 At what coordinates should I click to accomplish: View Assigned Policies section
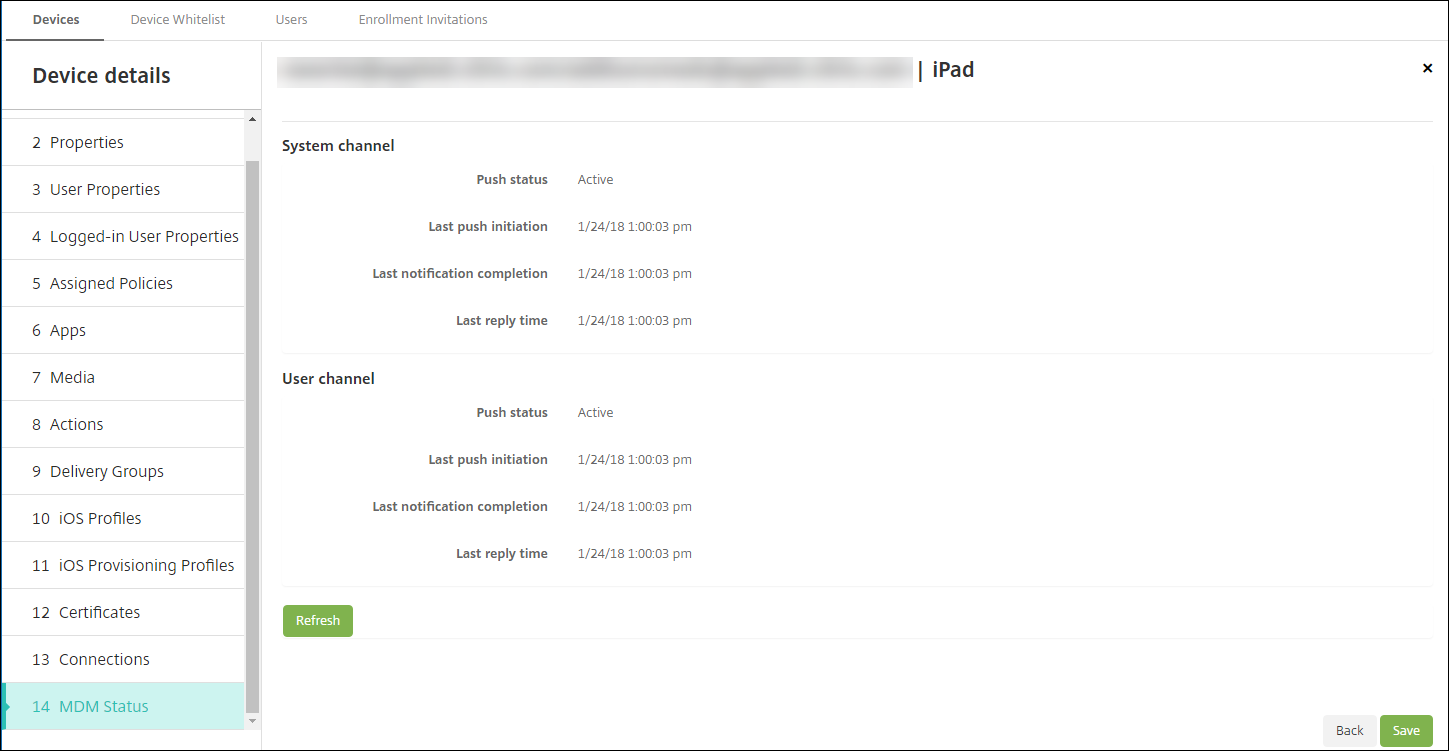123,283
